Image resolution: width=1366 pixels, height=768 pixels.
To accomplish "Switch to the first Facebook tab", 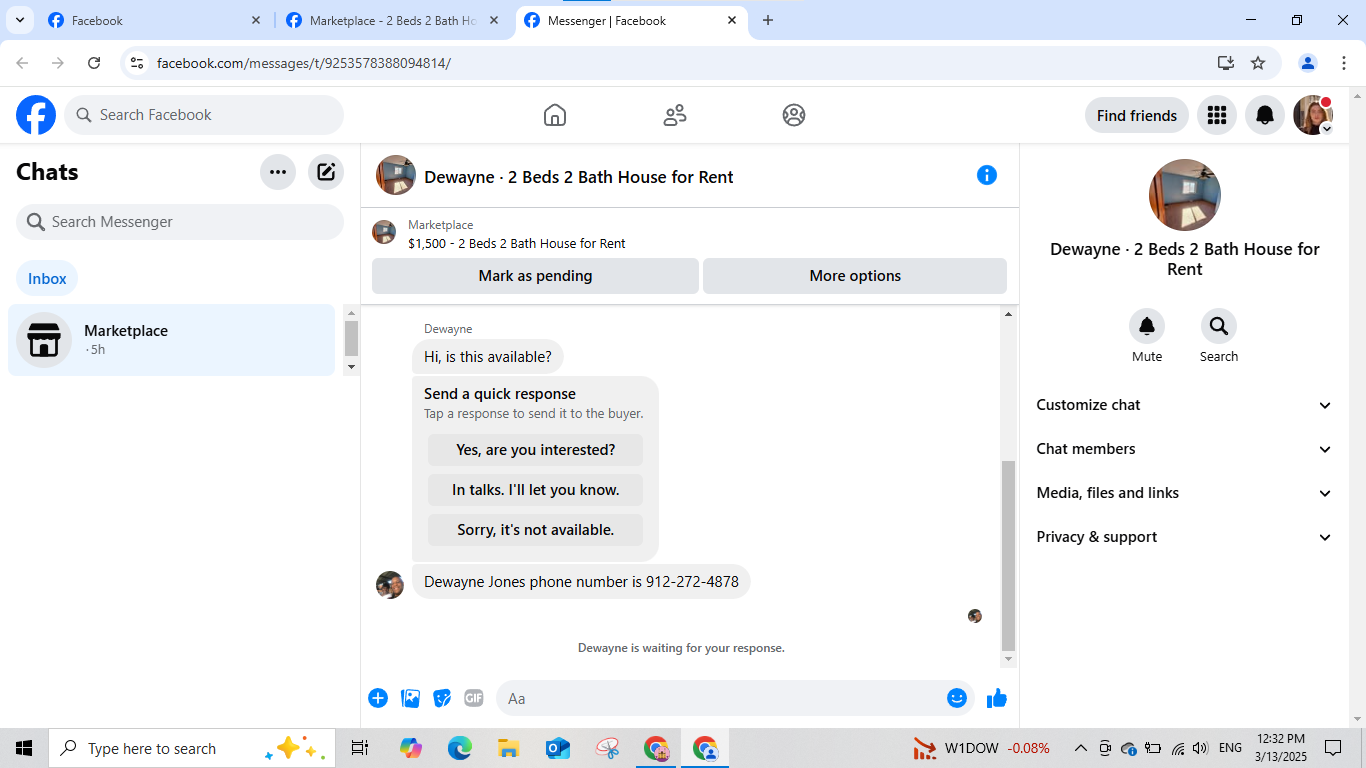I will [x=155, y=20].
